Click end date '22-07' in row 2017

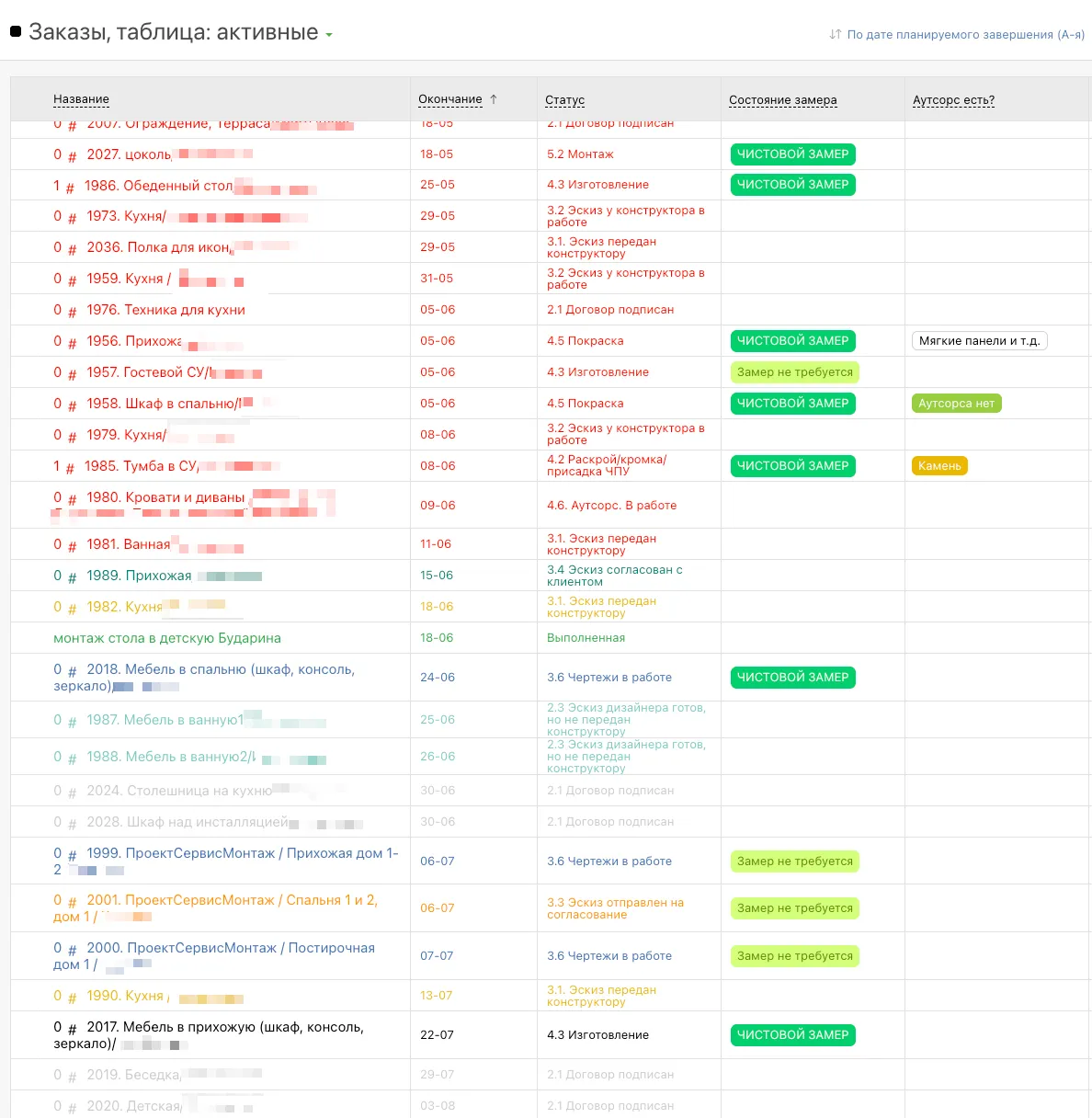tap(438, 1035)
